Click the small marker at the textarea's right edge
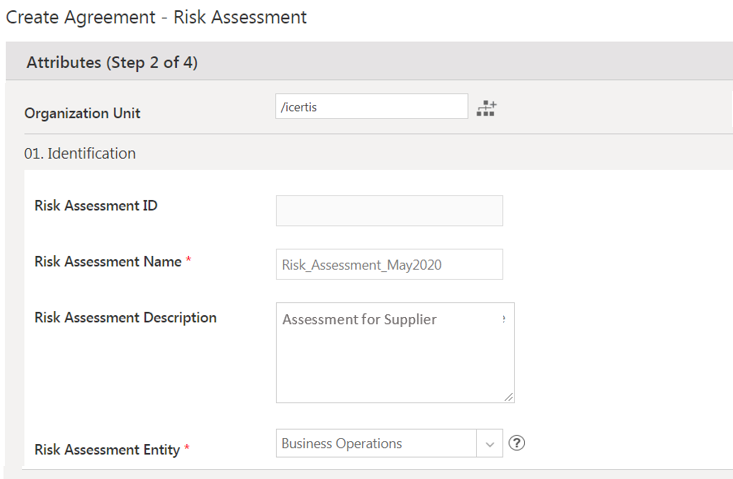Viewport: 733px width, 479px height. click(503, 319)
